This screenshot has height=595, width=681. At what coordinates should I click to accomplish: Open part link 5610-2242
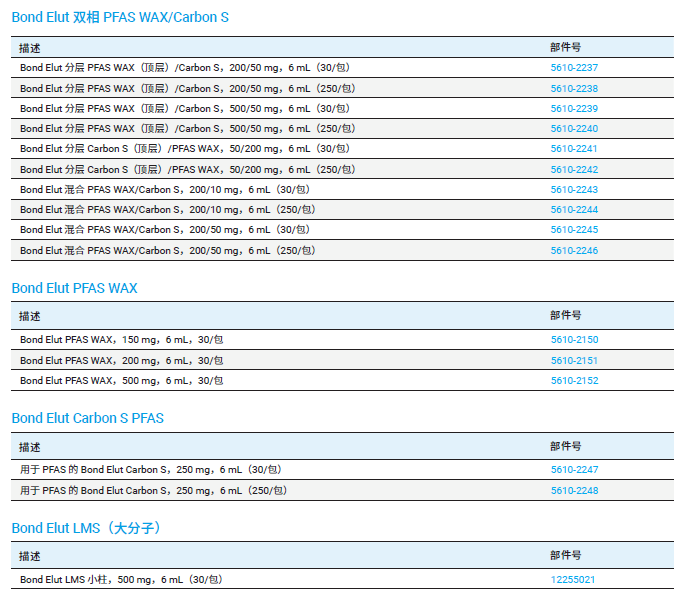[x=574, y=170]
